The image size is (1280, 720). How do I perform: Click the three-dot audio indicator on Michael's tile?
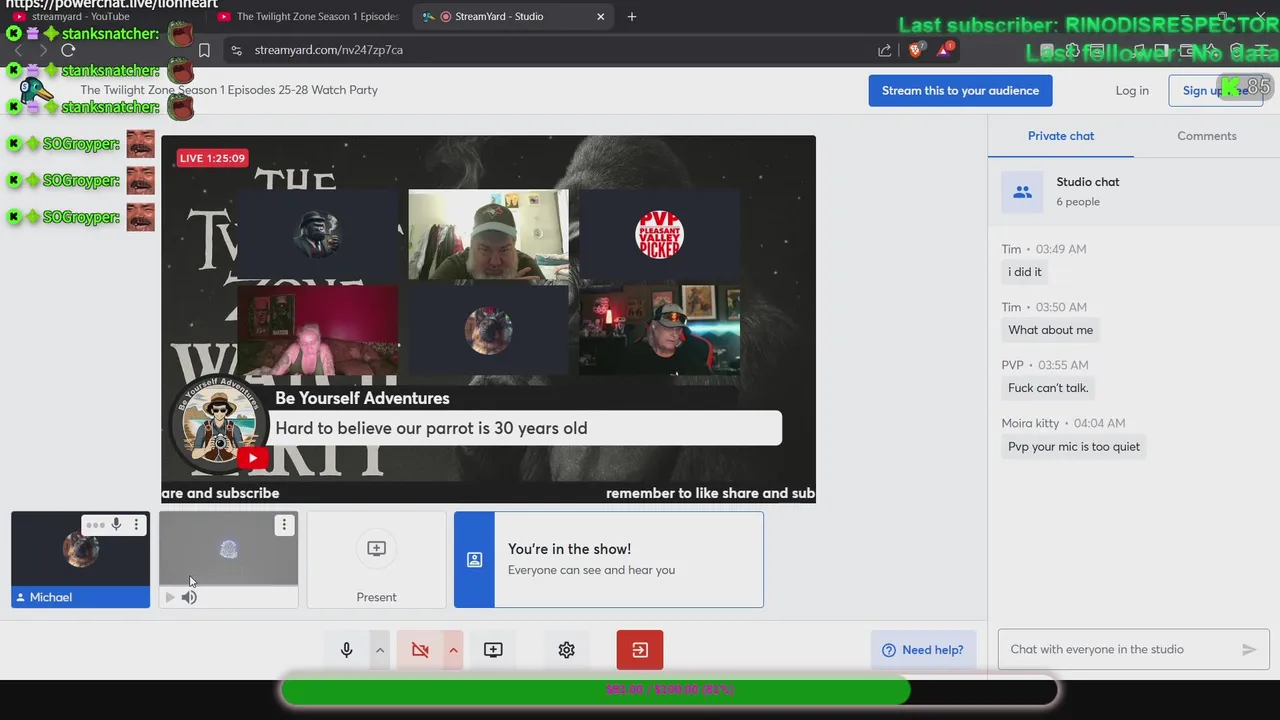(x=95, y=525)
